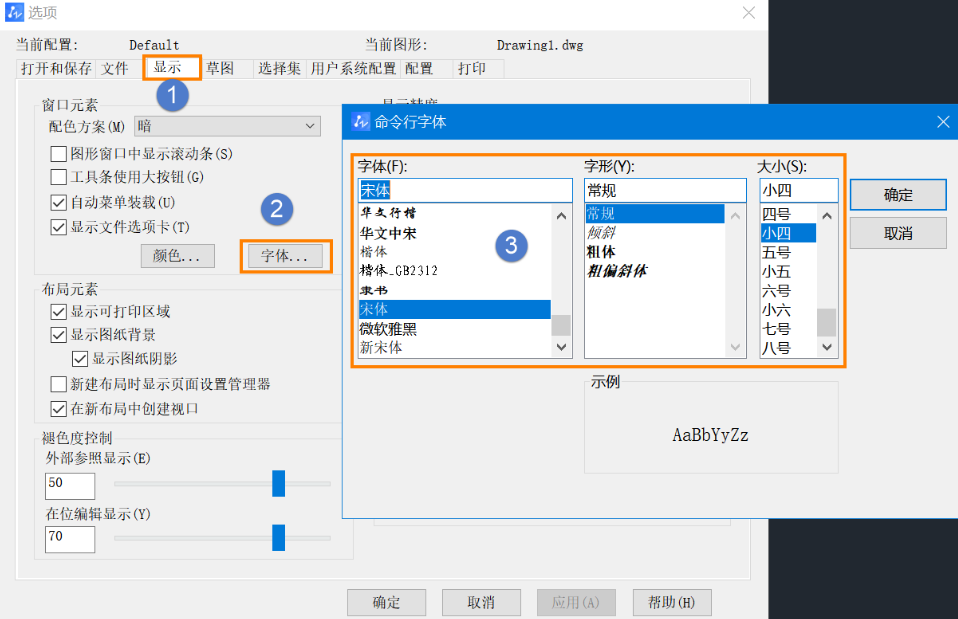Select 小六 font size
This screenshot has height=619, width=958.
(x=788, y=310)
